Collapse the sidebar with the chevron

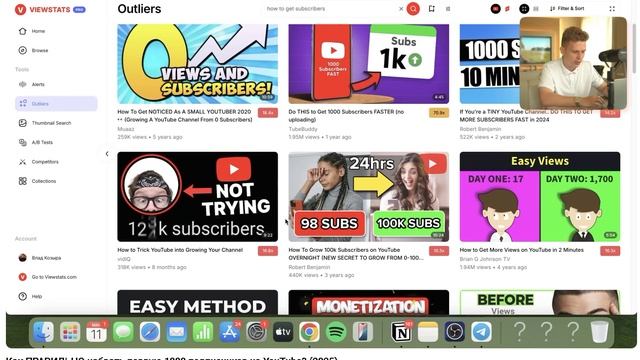click(x=107, y=154)
